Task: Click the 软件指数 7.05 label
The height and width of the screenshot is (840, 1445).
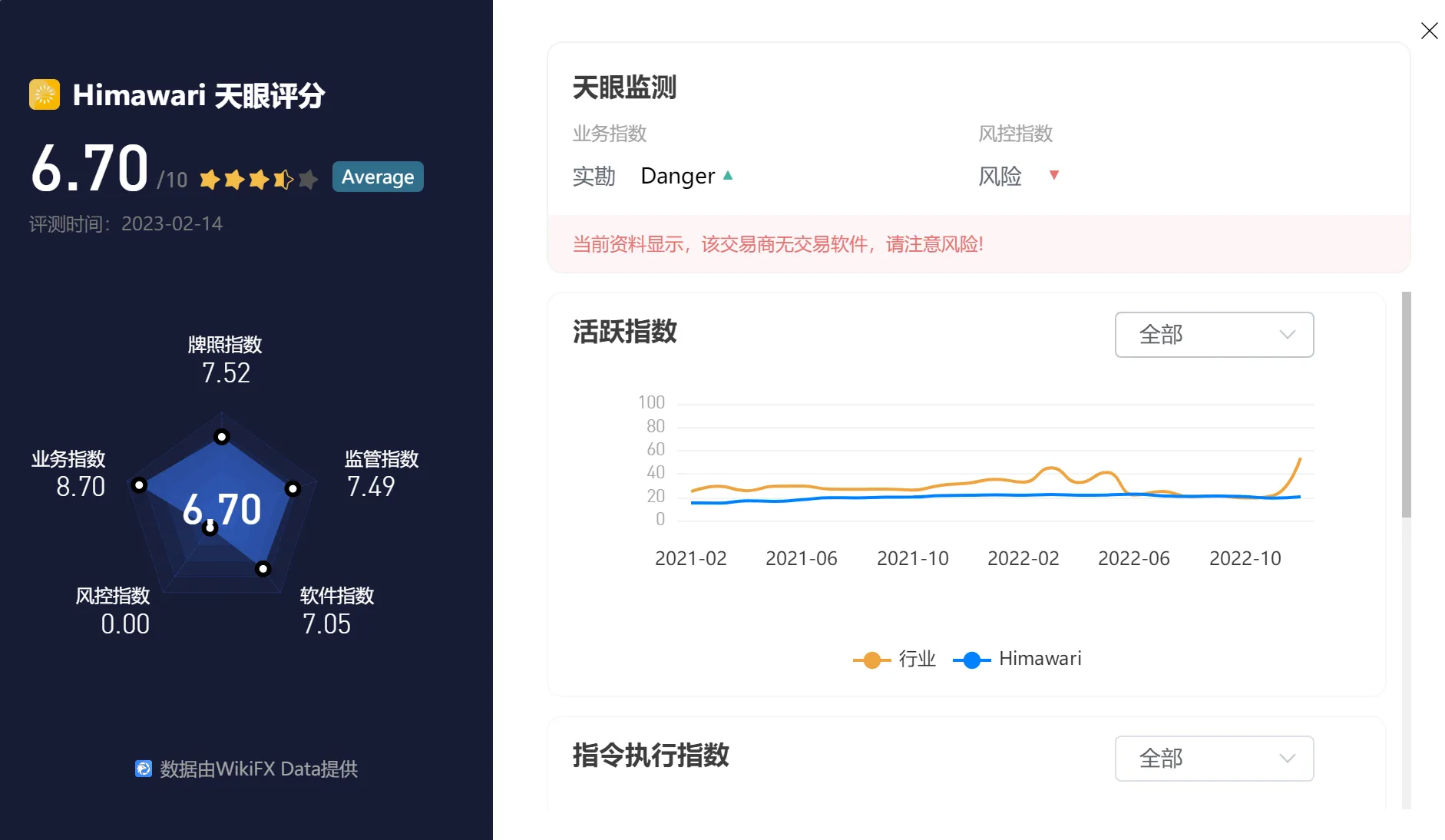Action: click(337, 610)
